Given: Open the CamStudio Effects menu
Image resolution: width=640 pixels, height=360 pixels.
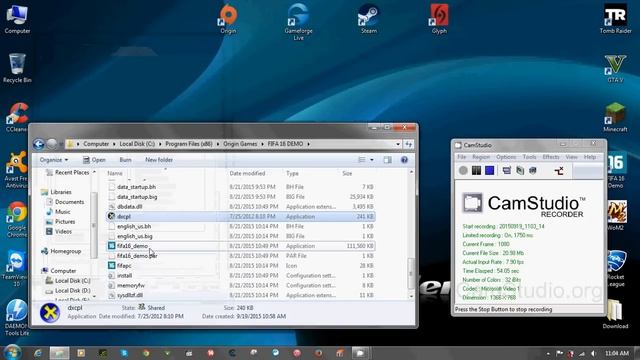Looking at the screenshot, I should pyautogui.click(x=551, y=157).
